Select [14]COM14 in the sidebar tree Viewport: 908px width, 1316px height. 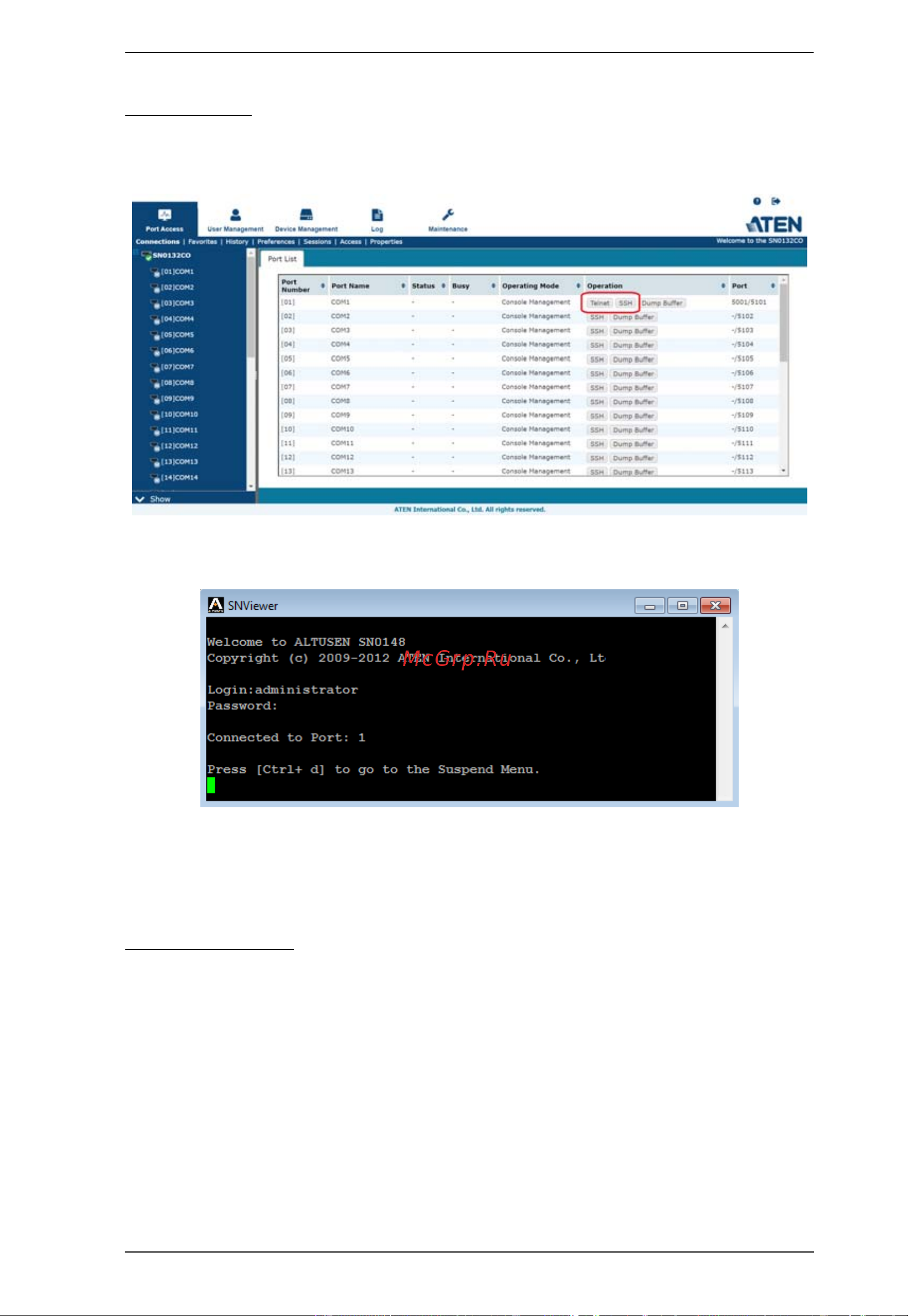coord(179,478)
